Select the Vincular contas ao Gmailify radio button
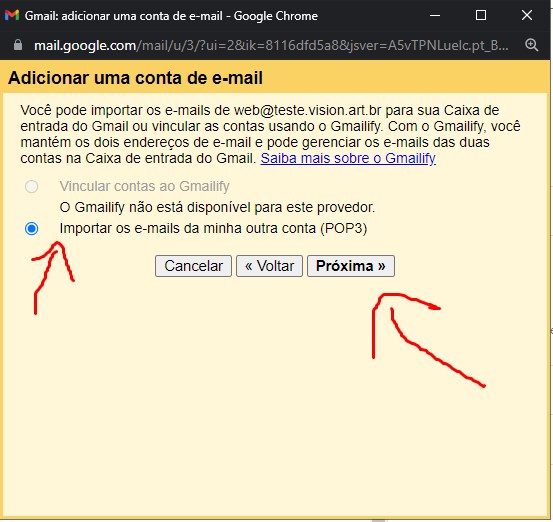Image resolution: width=553 pixels, height=522 pixels. tap(32, 186)
